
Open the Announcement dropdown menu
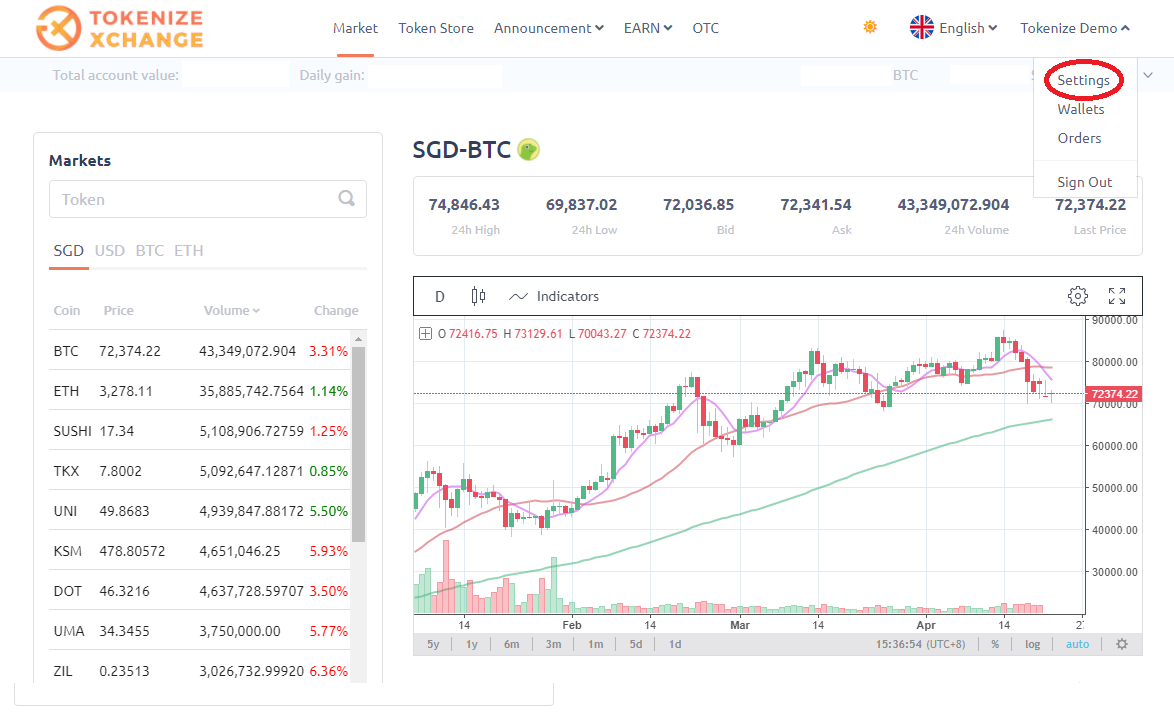click(x=549, y=28)
